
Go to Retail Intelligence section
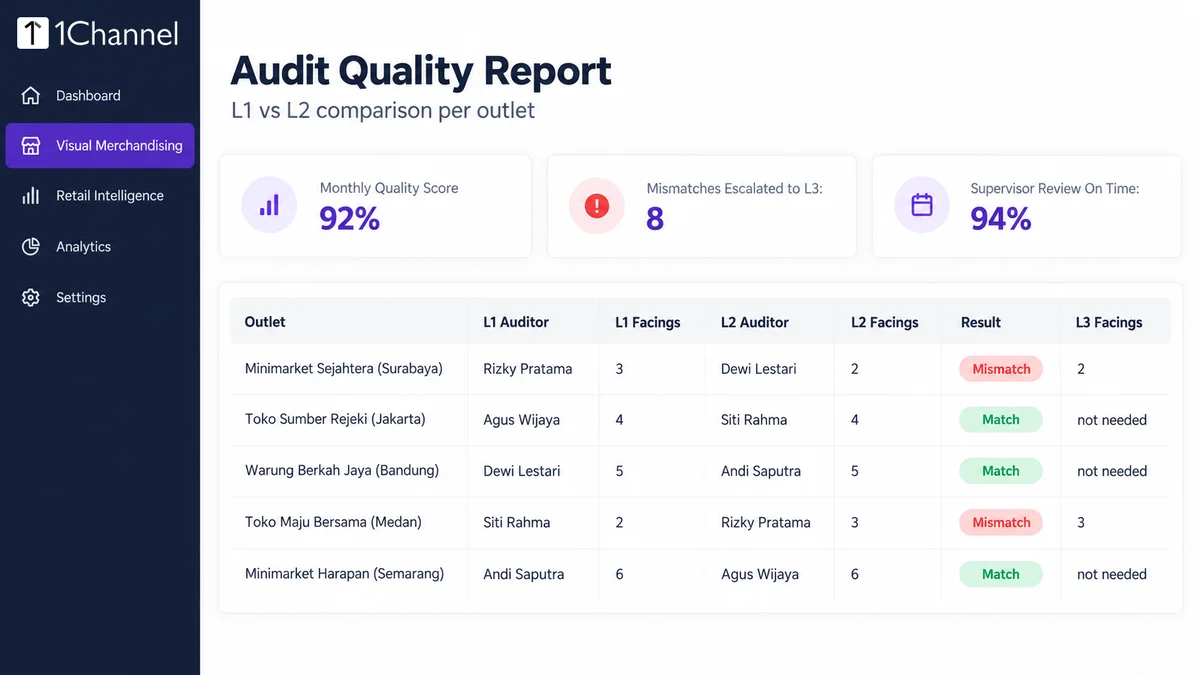pyautogui.click(x=100, y=196)
